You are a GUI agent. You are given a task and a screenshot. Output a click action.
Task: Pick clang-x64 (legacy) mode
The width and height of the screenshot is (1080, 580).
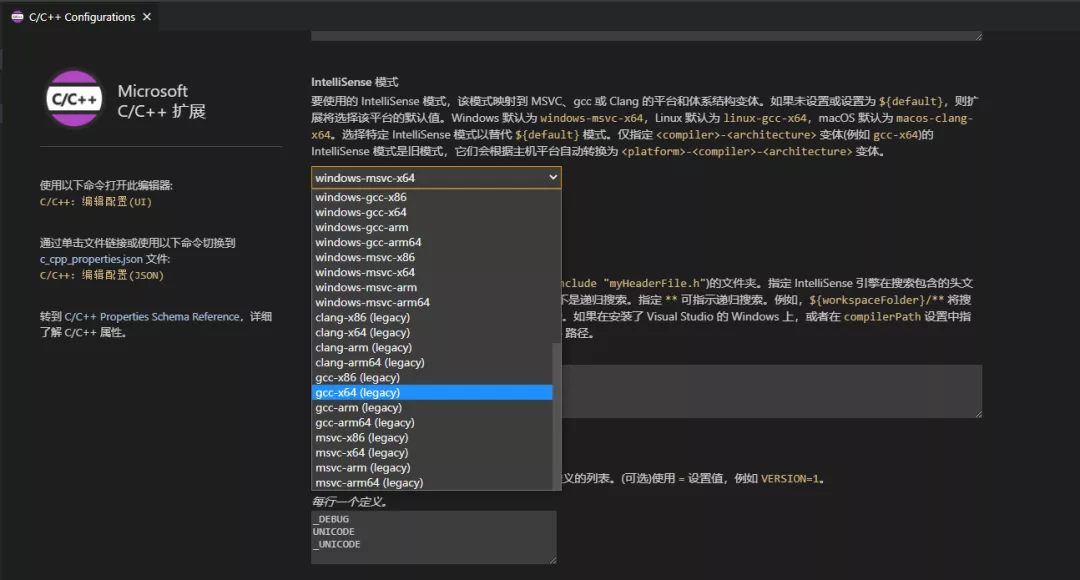[x=432, y=333]
